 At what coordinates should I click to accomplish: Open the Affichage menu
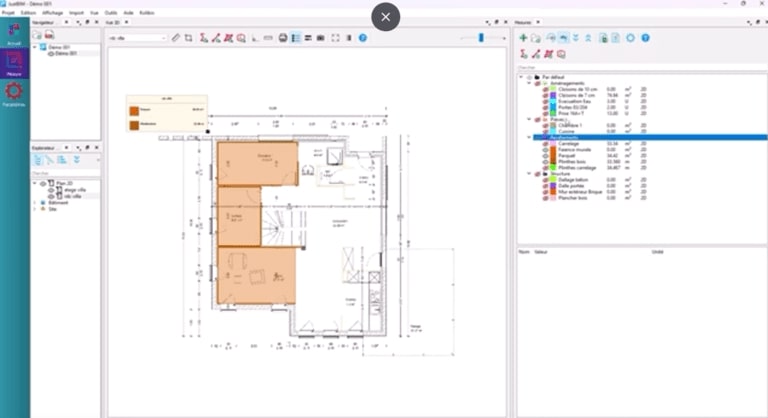[52, 13]
